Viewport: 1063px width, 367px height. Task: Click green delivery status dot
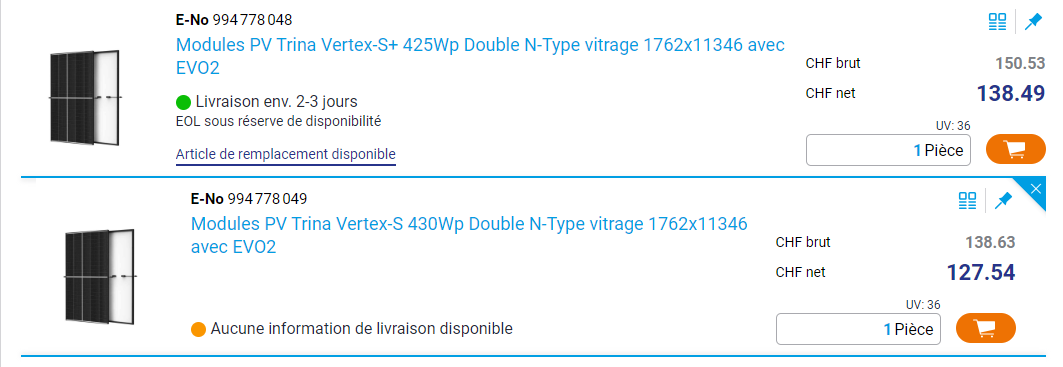(x=183, y=102)
